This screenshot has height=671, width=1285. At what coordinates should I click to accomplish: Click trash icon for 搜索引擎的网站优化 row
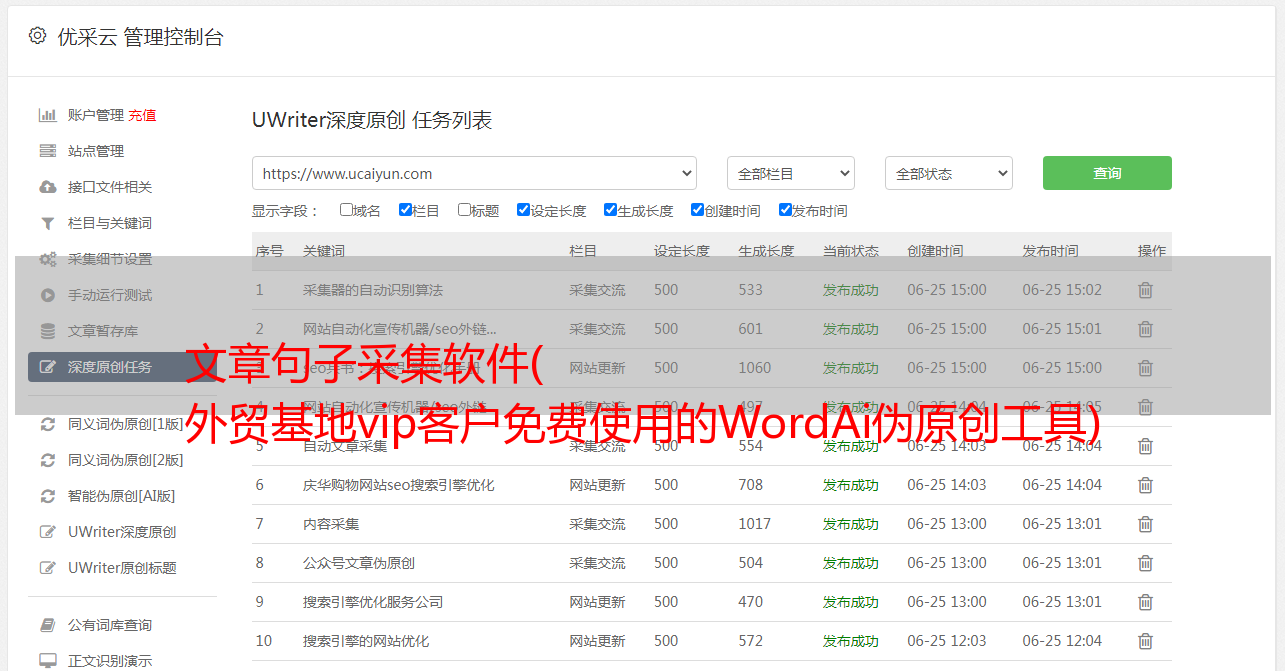[1145, 641]
